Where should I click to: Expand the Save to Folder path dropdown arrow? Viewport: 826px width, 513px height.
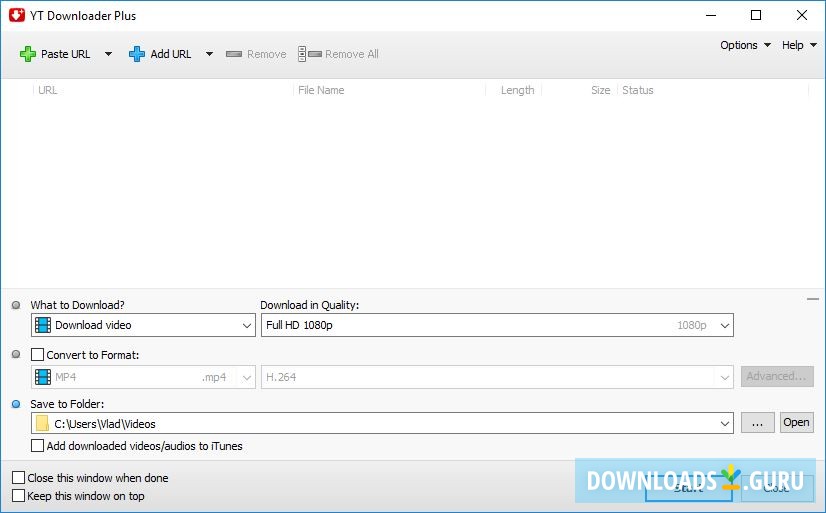[x=725, y=423]
